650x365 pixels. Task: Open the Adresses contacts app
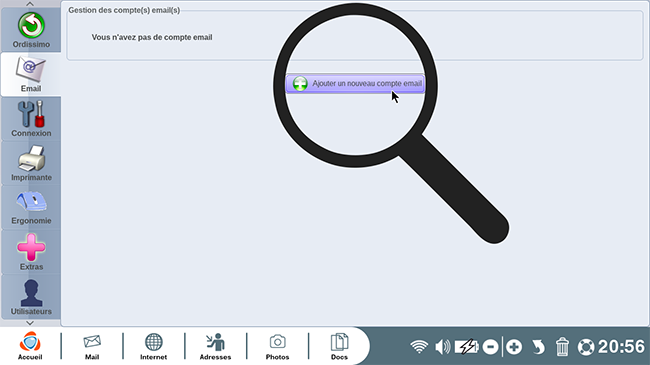216,346
